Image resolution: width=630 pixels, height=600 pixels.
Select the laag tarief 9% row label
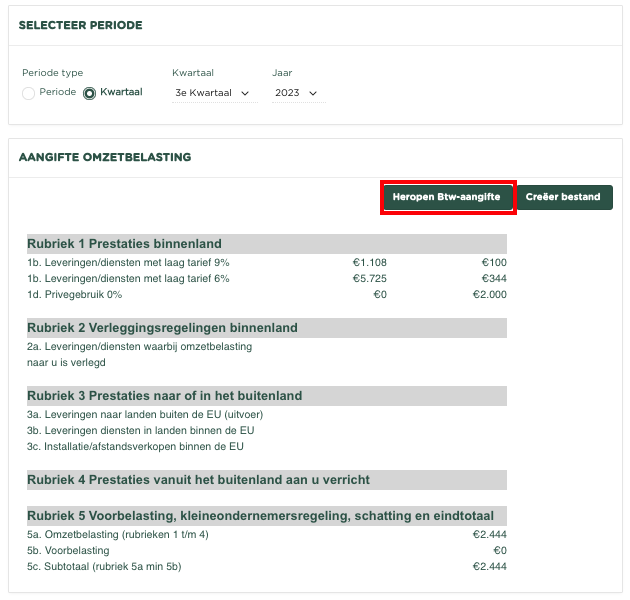pos(128,263)
